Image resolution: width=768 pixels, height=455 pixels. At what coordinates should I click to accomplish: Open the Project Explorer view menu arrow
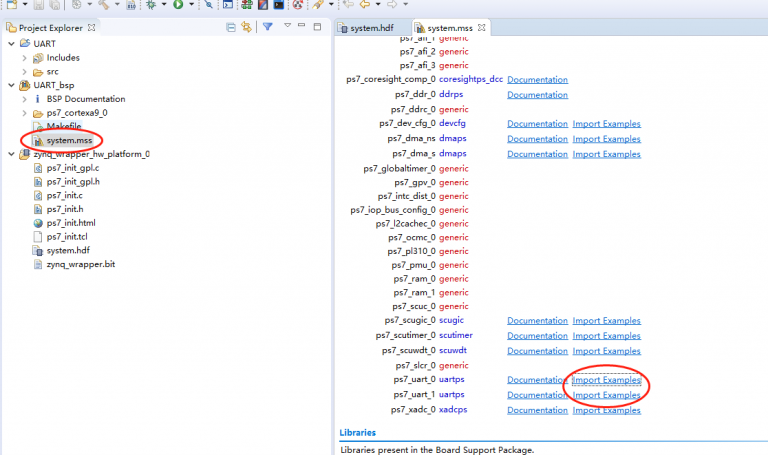(x=287, y=27)
